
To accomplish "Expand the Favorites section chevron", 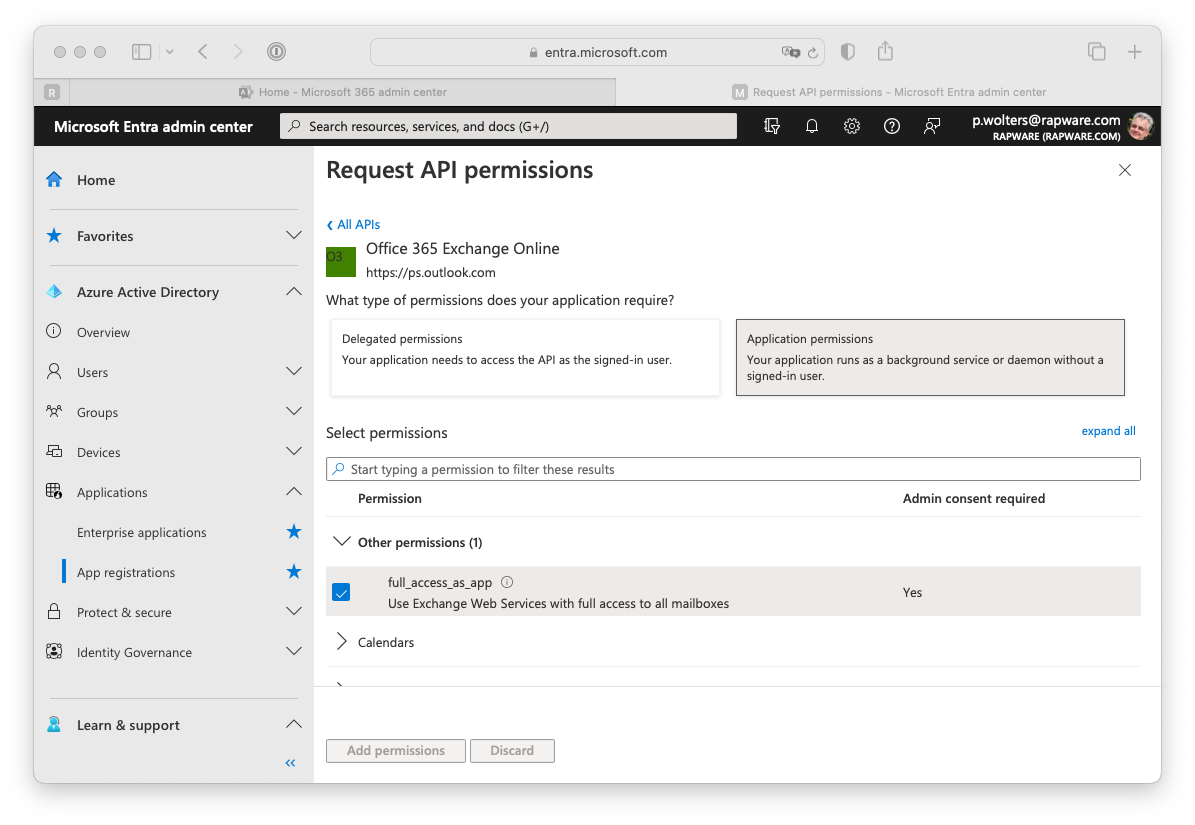I will point(293,235).
